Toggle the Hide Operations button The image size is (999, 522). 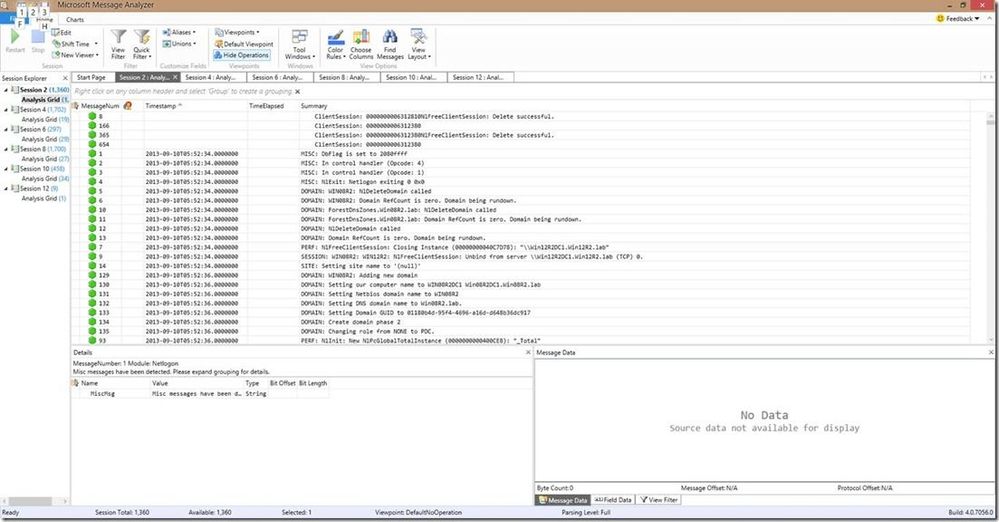(x=241, y=55)
